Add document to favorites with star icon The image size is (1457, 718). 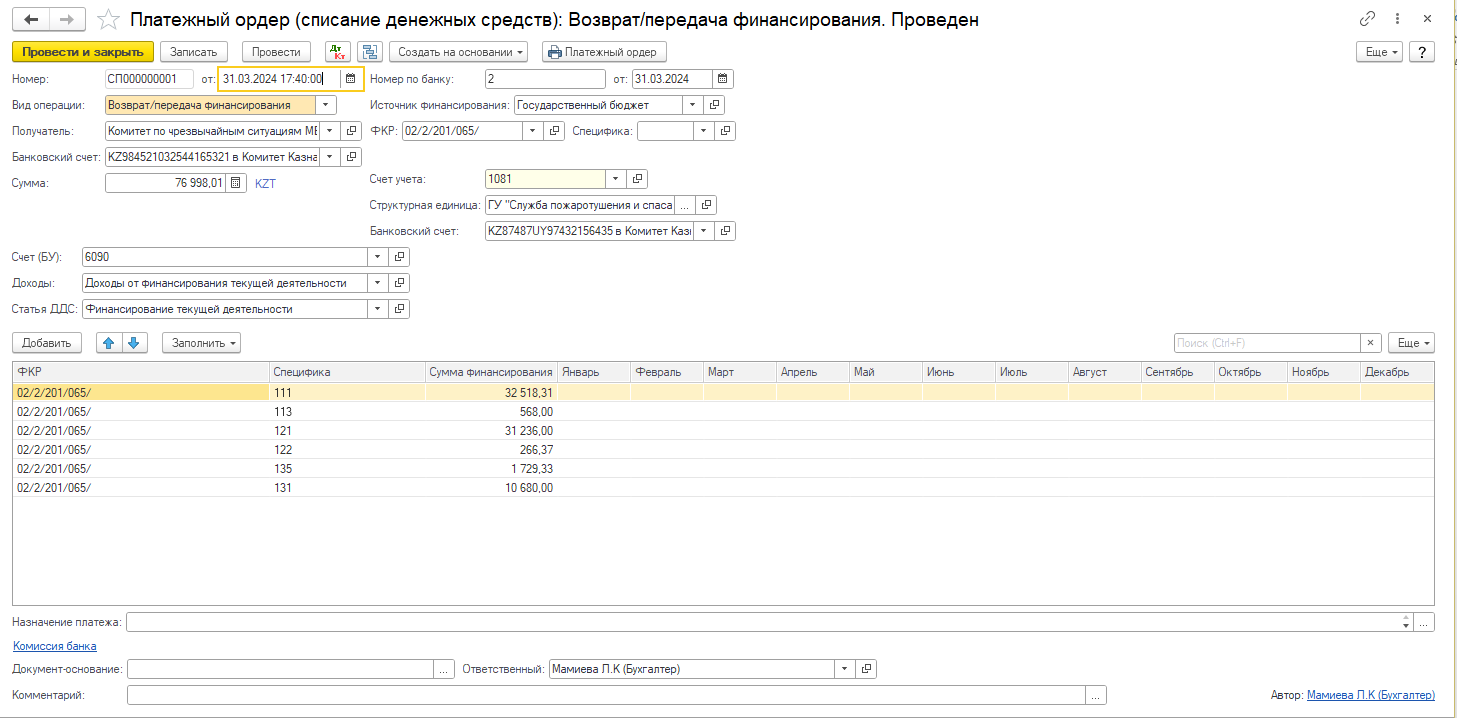click(108, 20)
